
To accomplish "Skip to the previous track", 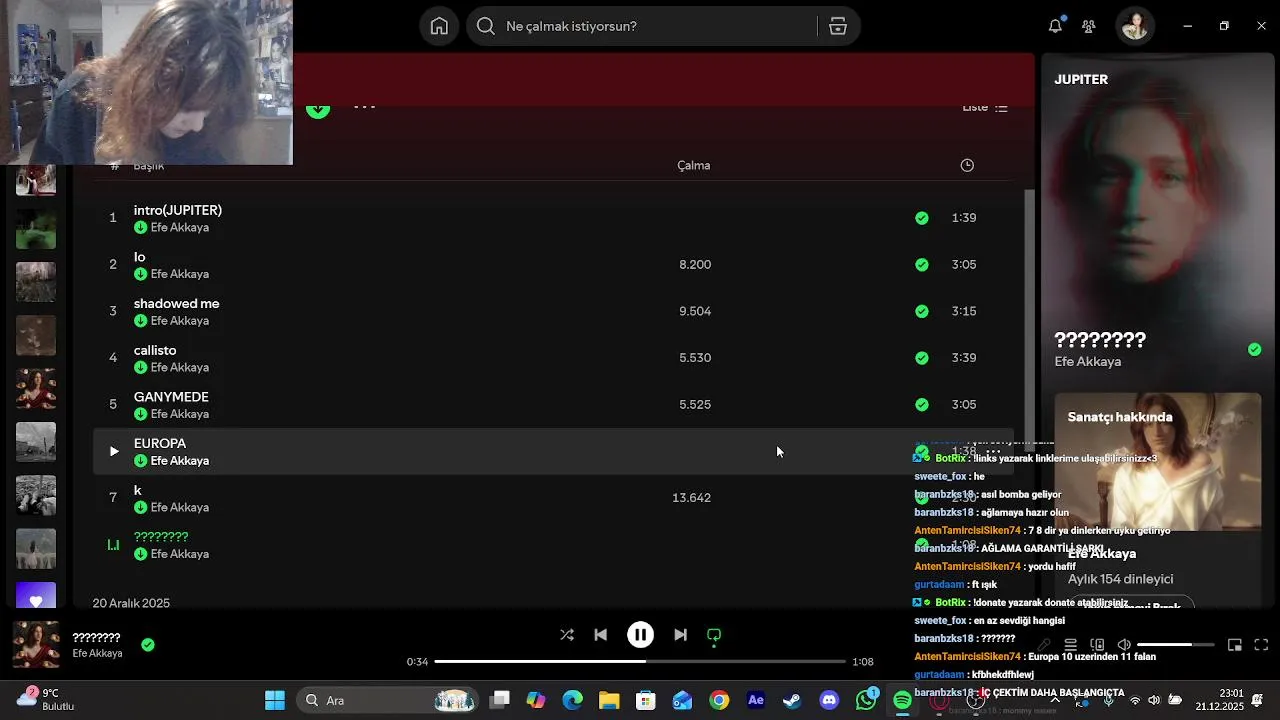I will (x=600, y=635).
